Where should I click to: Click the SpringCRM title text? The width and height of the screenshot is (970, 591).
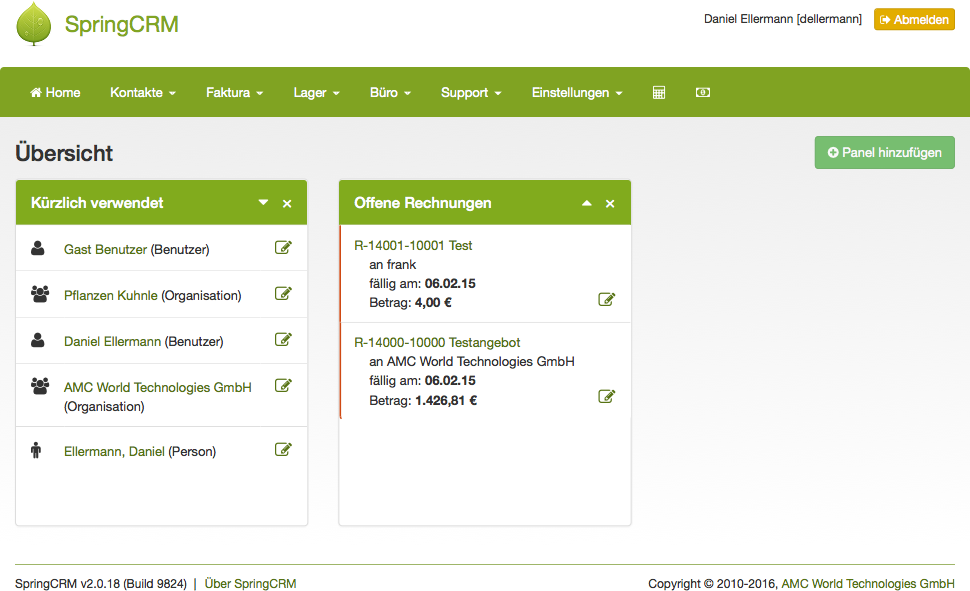click(122, 24)
